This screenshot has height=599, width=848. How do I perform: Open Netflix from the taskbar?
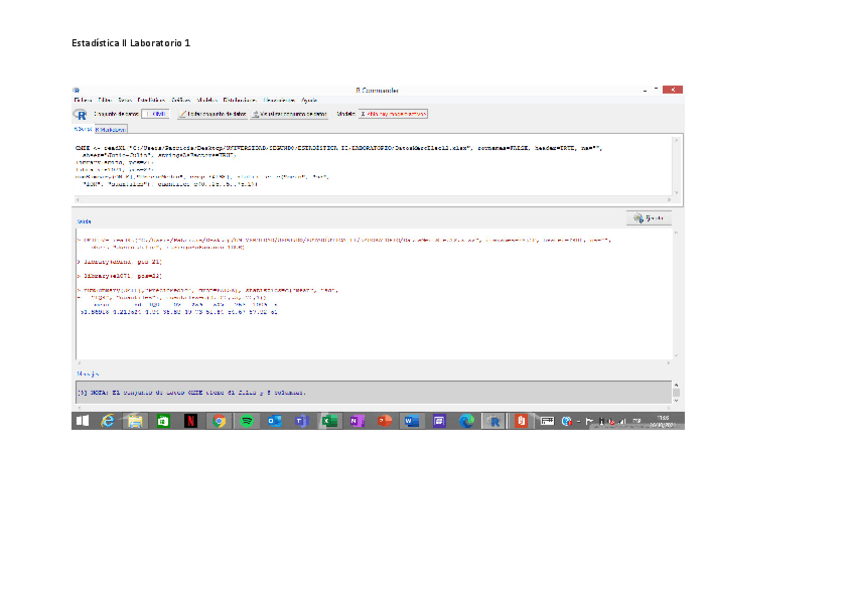[x=190, y=422]
